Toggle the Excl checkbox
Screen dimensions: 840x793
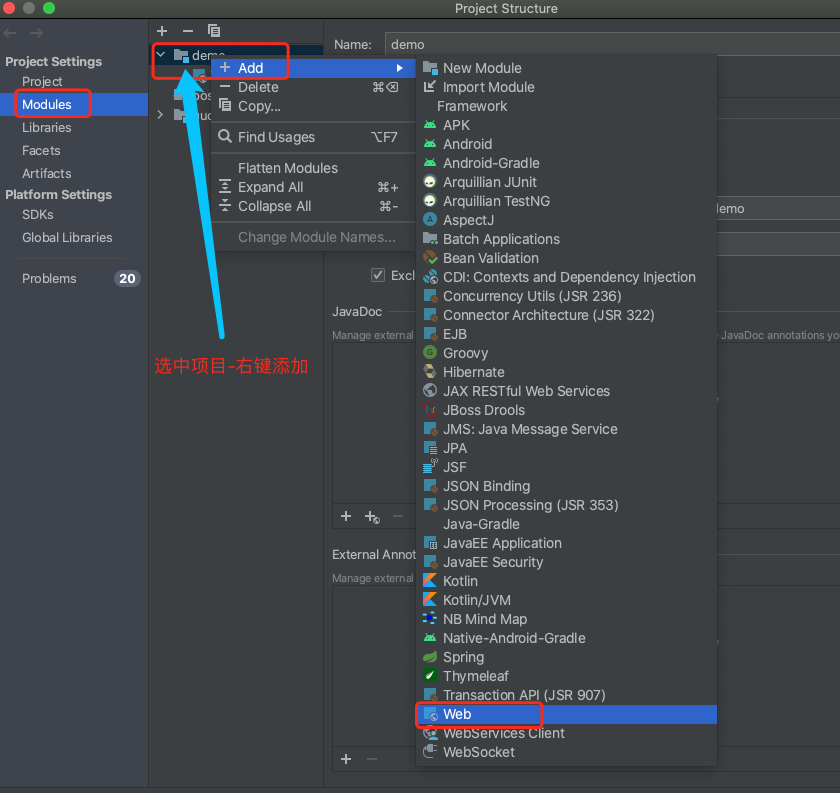tap(378, 275)
